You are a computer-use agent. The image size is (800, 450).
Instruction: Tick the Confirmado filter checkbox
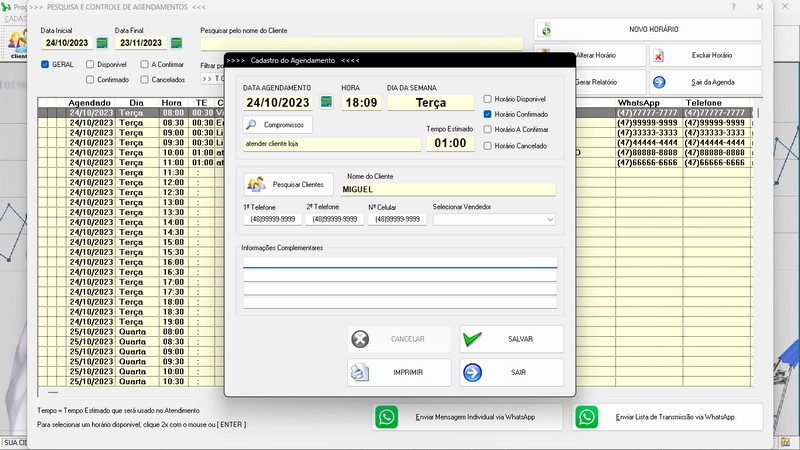point(90,80)
